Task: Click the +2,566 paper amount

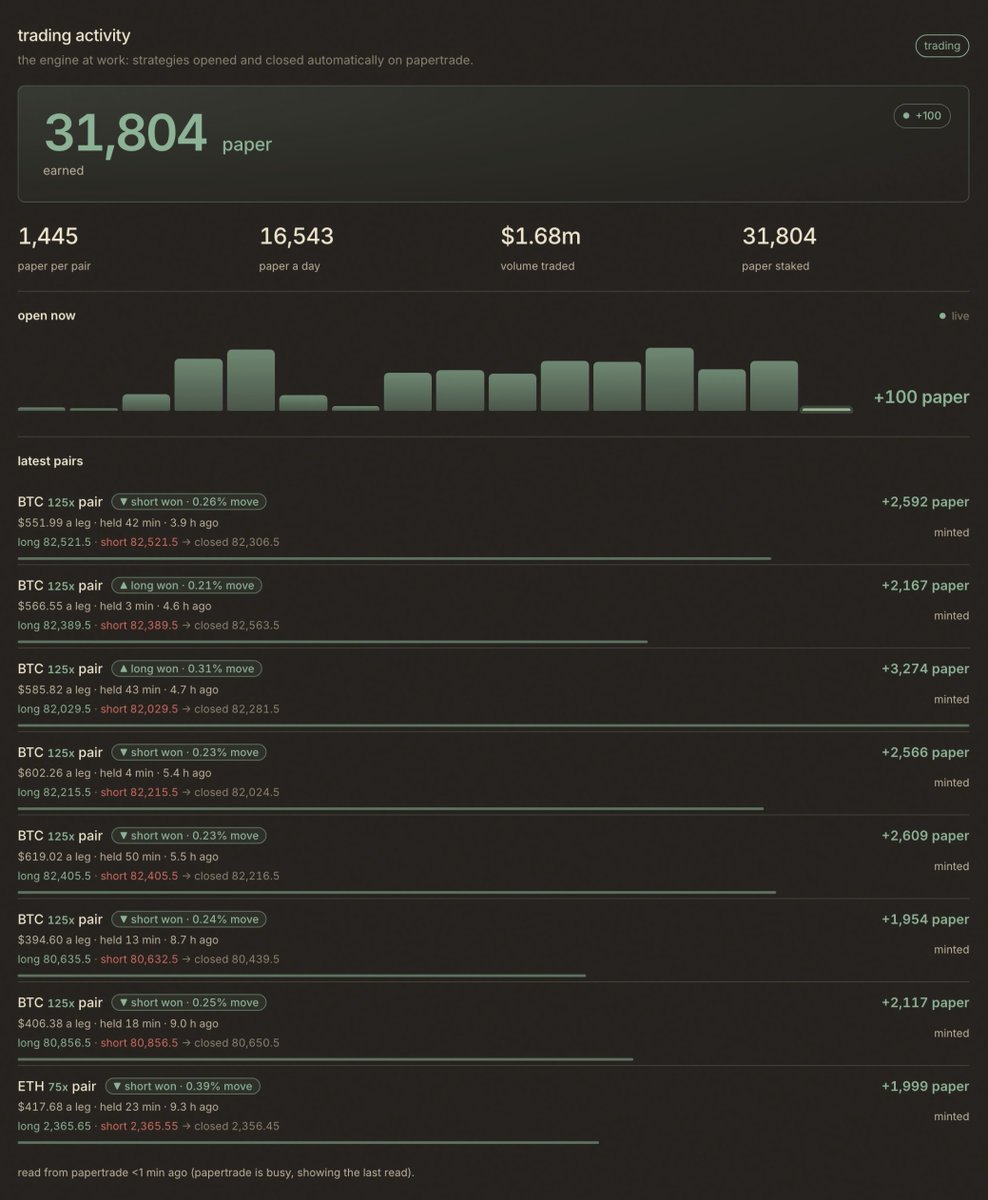Action: coord(925,752)
